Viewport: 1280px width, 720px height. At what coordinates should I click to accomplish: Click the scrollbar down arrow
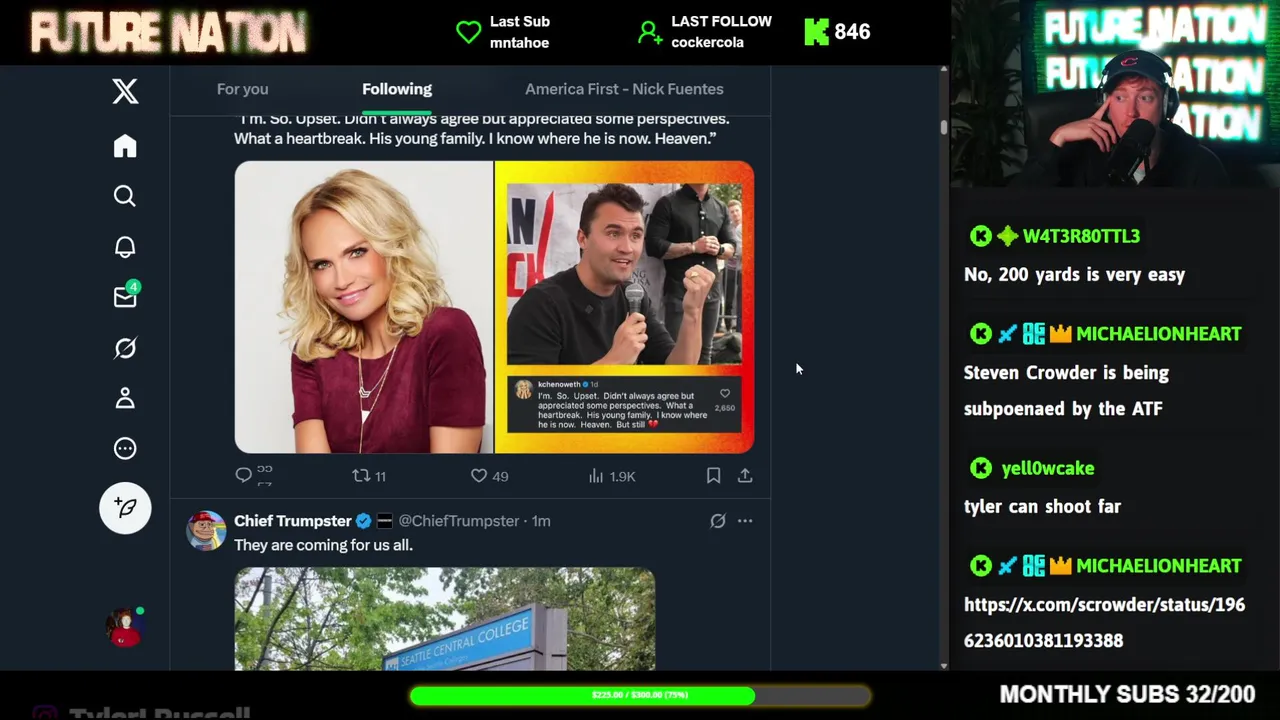point(943,665)
